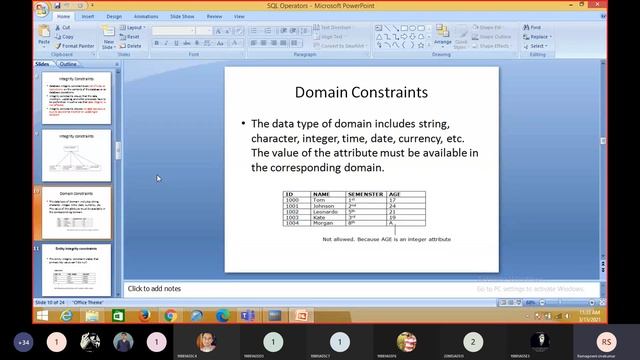Toggle Justify text alignment
Screen dimensions: 640x360
[x=283, y=43]
